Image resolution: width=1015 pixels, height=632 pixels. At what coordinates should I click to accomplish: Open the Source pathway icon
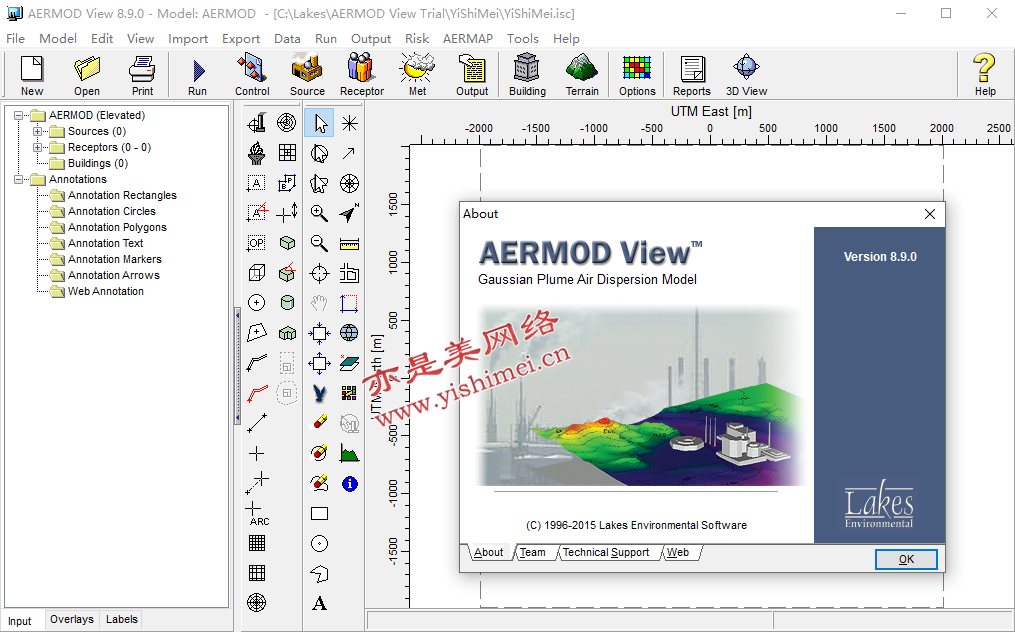[307, 75]
